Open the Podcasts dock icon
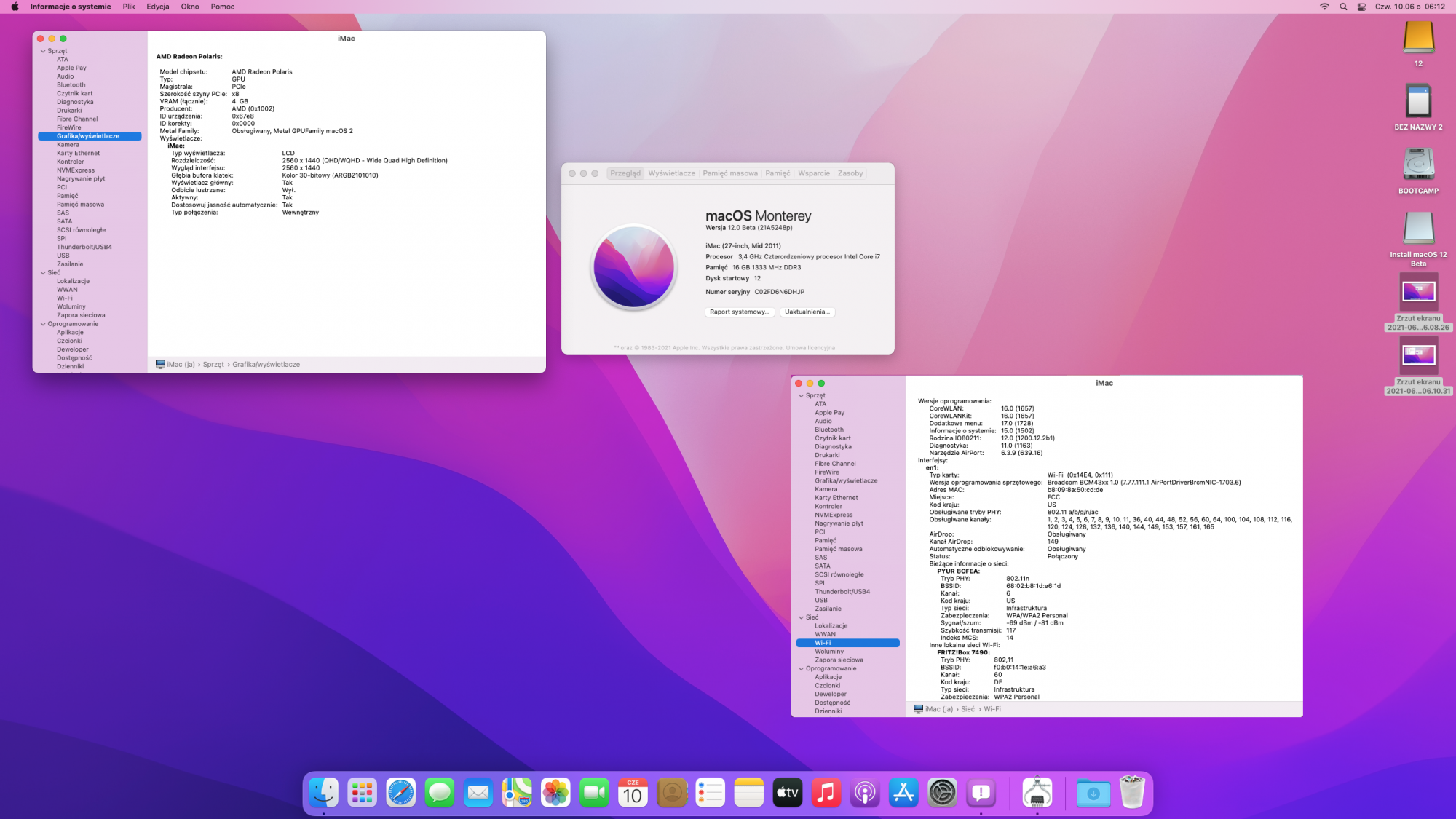 [x=865, y=792]
